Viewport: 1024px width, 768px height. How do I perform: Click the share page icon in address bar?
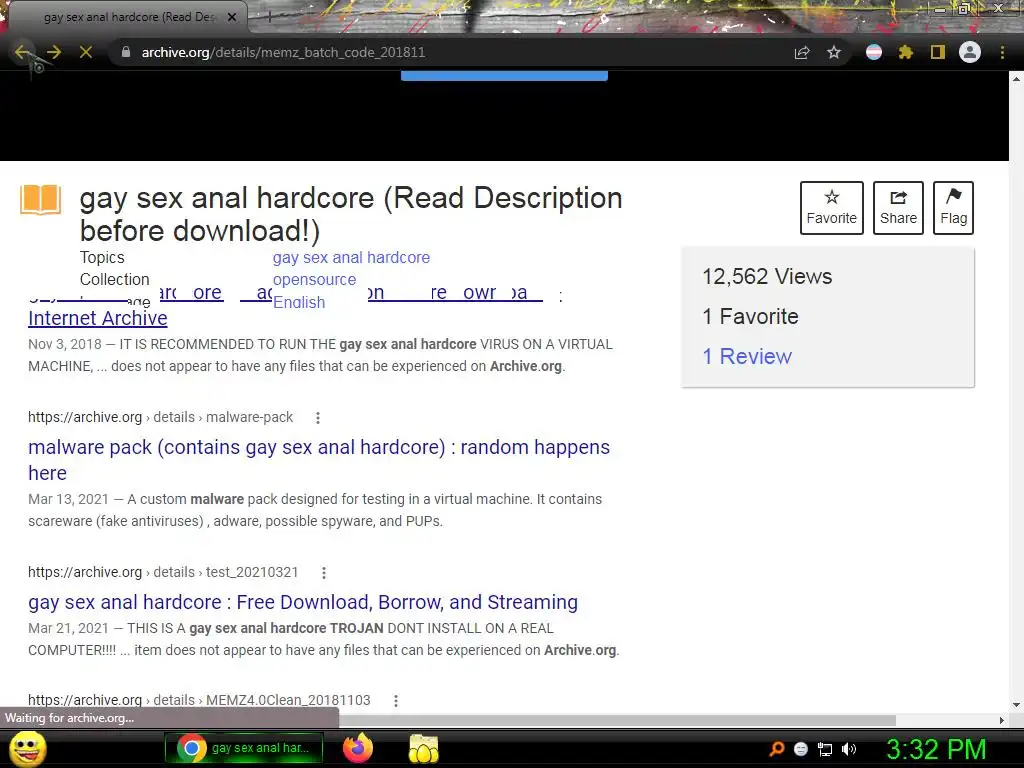click(802, 53)
